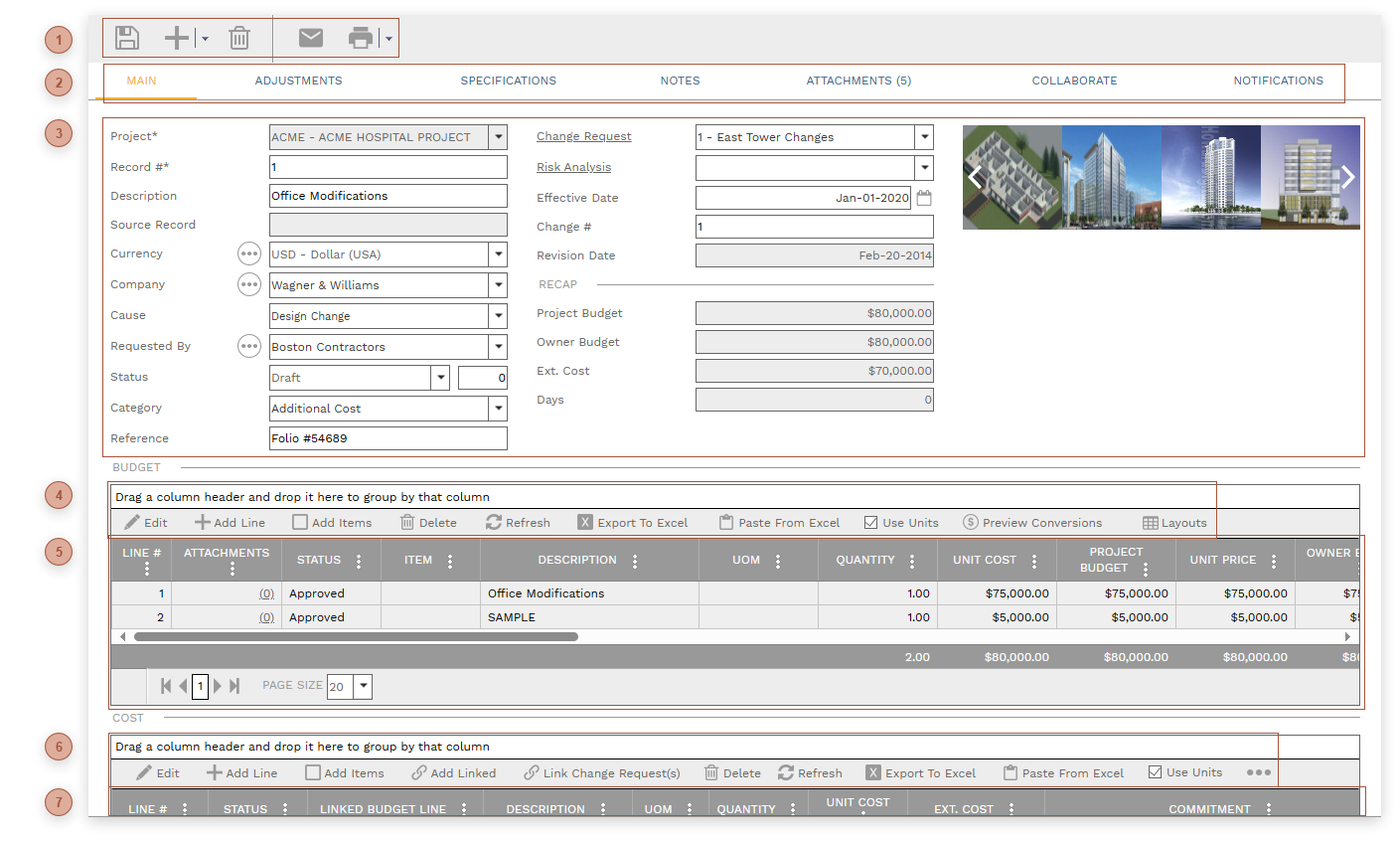Click the Email envelope icon
Viewport: 1400px width, 841px height.
tap(311, 38)
